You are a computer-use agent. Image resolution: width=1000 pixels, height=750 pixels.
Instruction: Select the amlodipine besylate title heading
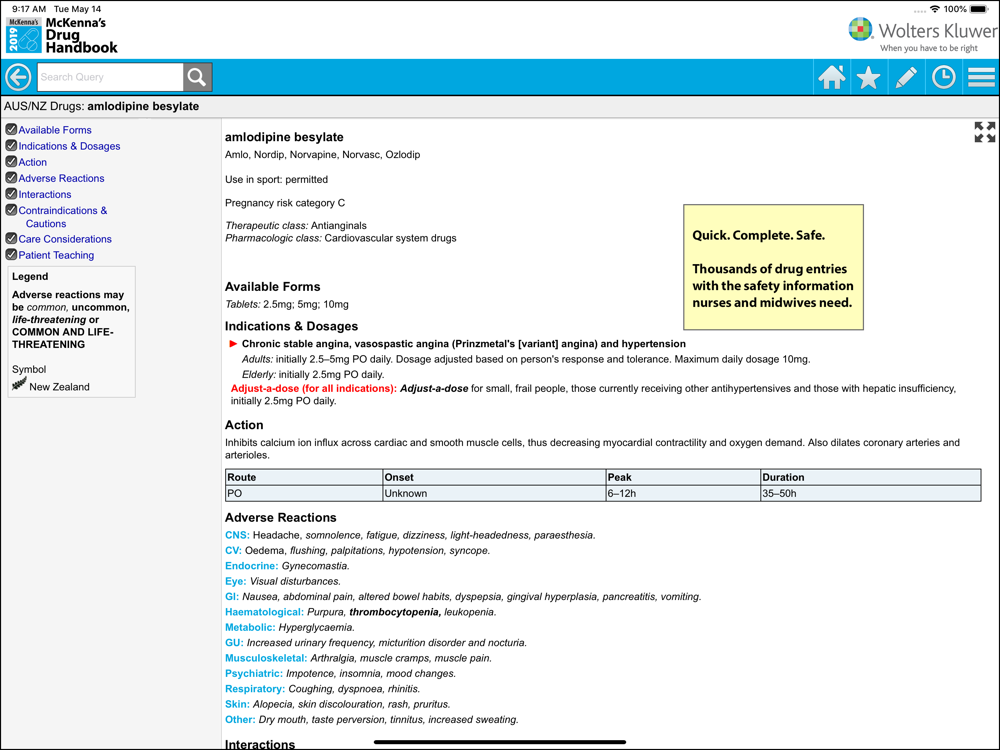[x=284, y=137]
